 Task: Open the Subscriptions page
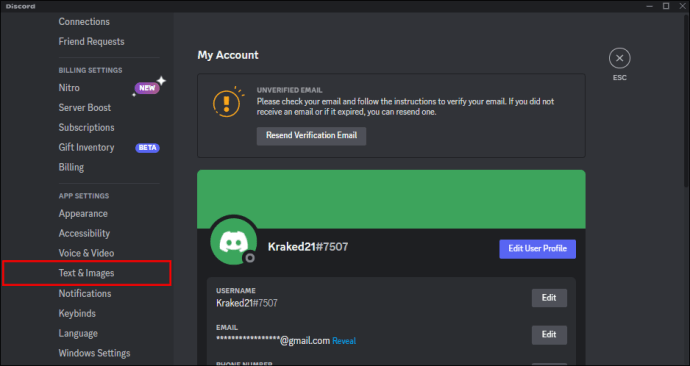click(86, 127)
